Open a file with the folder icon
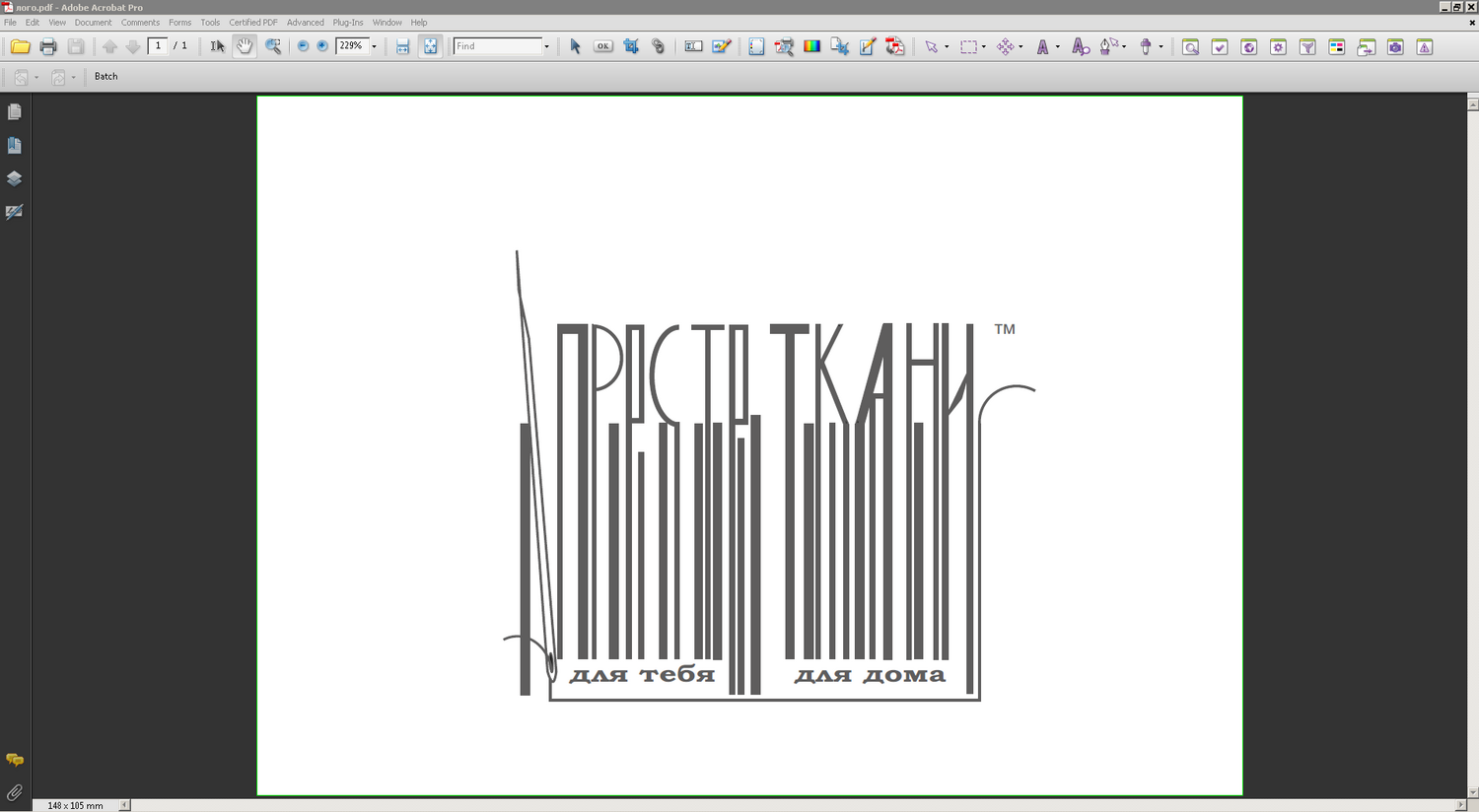The width and height of the screenshot is (1479, 812). tap(20, 46)
